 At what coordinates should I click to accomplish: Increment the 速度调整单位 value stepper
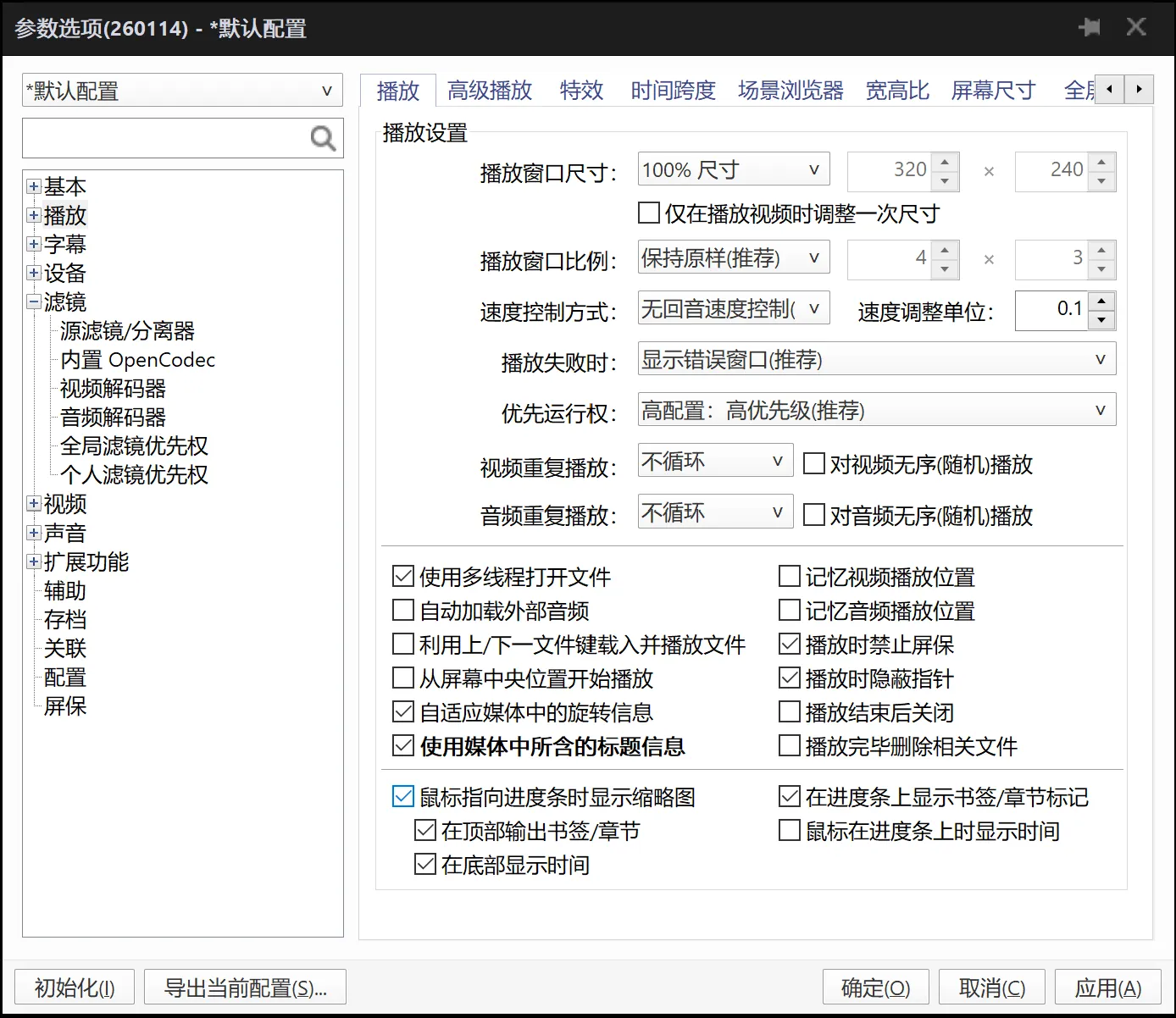(x=1101, y=302)
